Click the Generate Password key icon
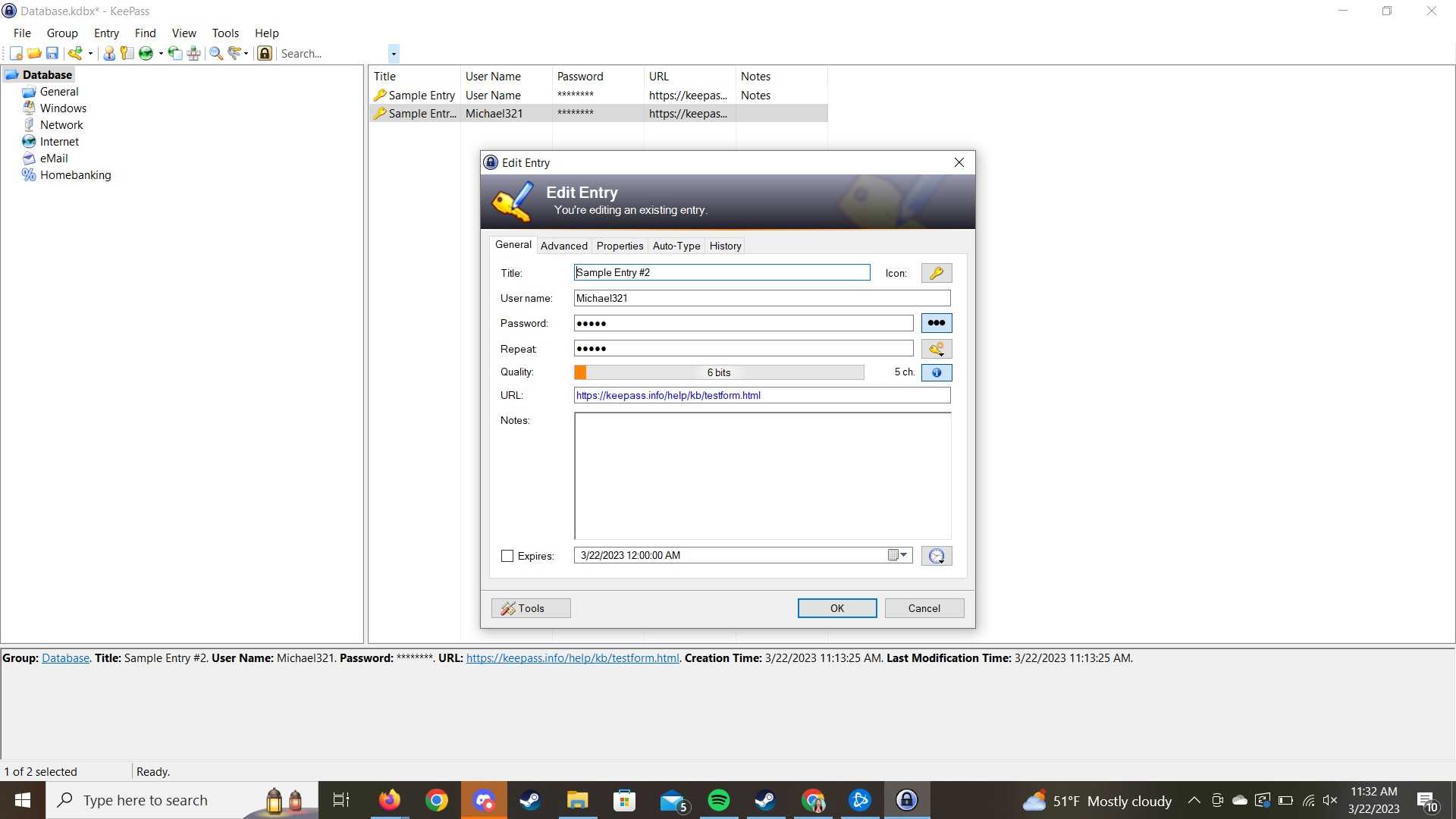 click(x=937, y=349)
